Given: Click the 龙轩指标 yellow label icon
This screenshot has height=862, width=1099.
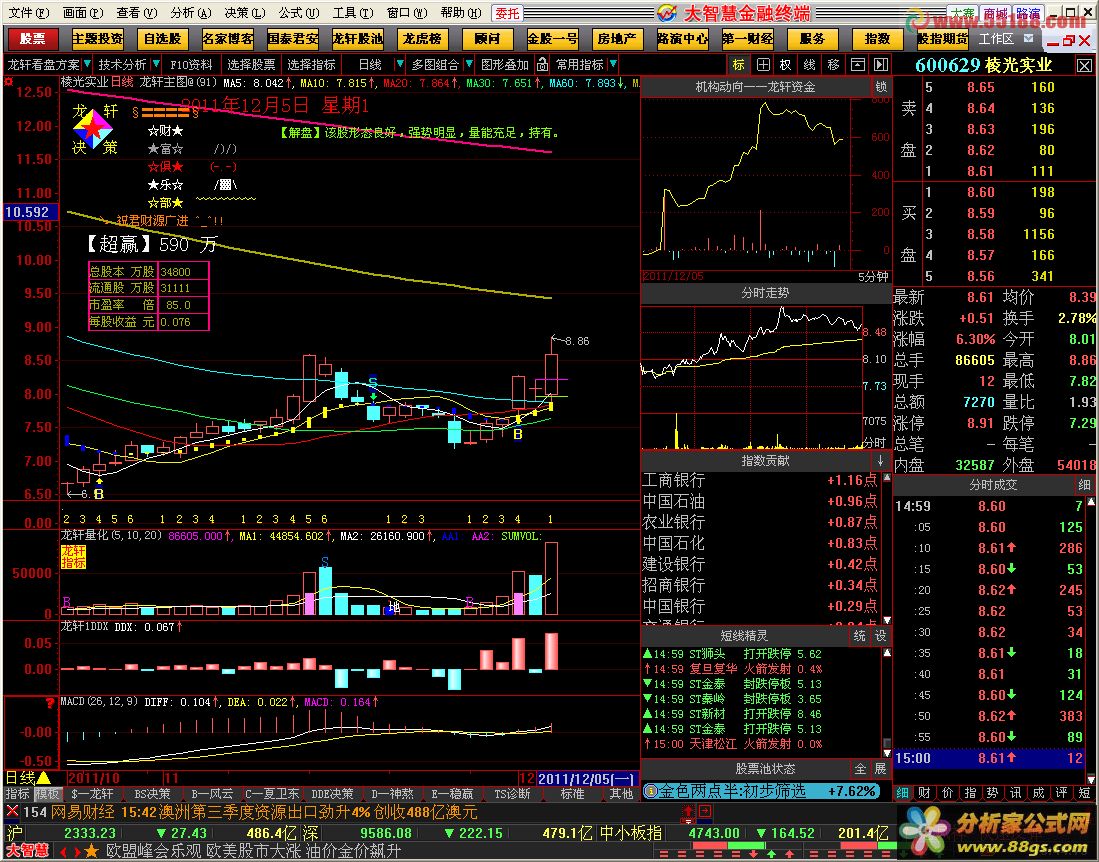Looking at the screenshot, I should [73, 557].
